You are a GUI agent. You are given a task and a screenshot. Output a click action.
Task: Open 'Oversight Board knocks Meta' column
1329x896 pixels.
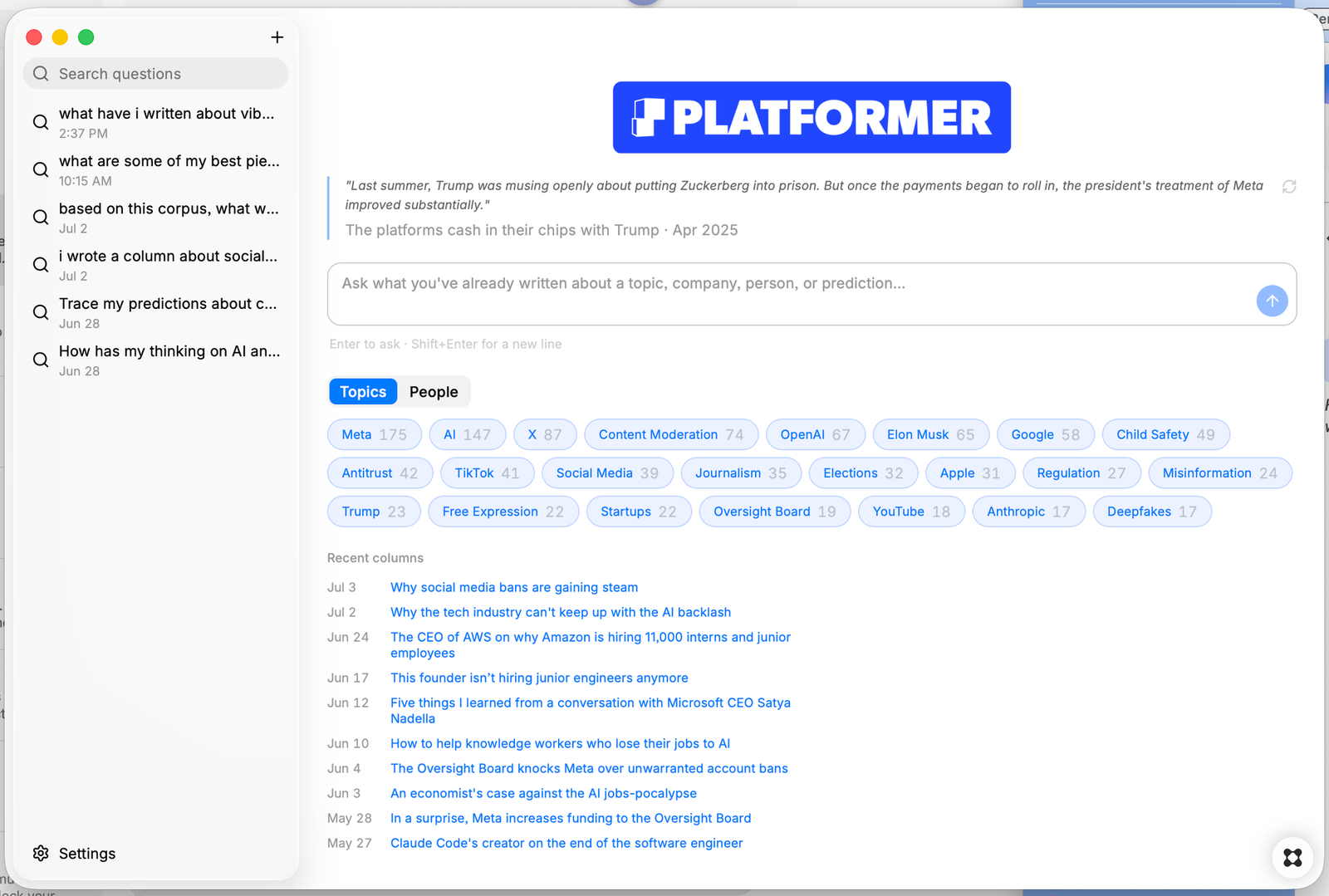point(589,768)
